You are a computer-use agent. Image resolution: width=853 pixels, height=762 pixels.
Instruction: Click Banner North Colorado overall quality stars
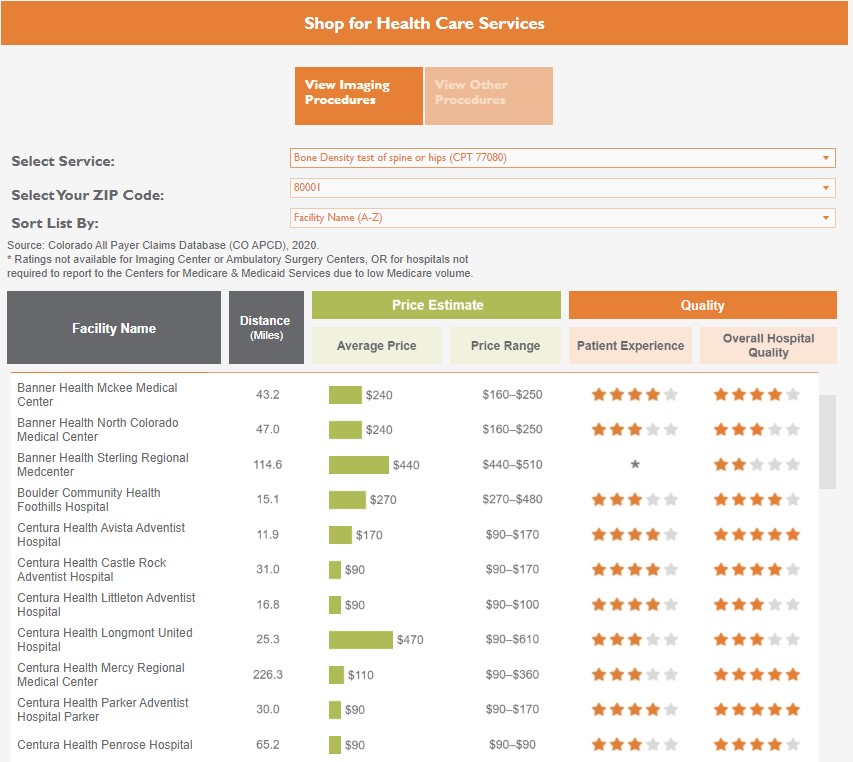[757, 430]
